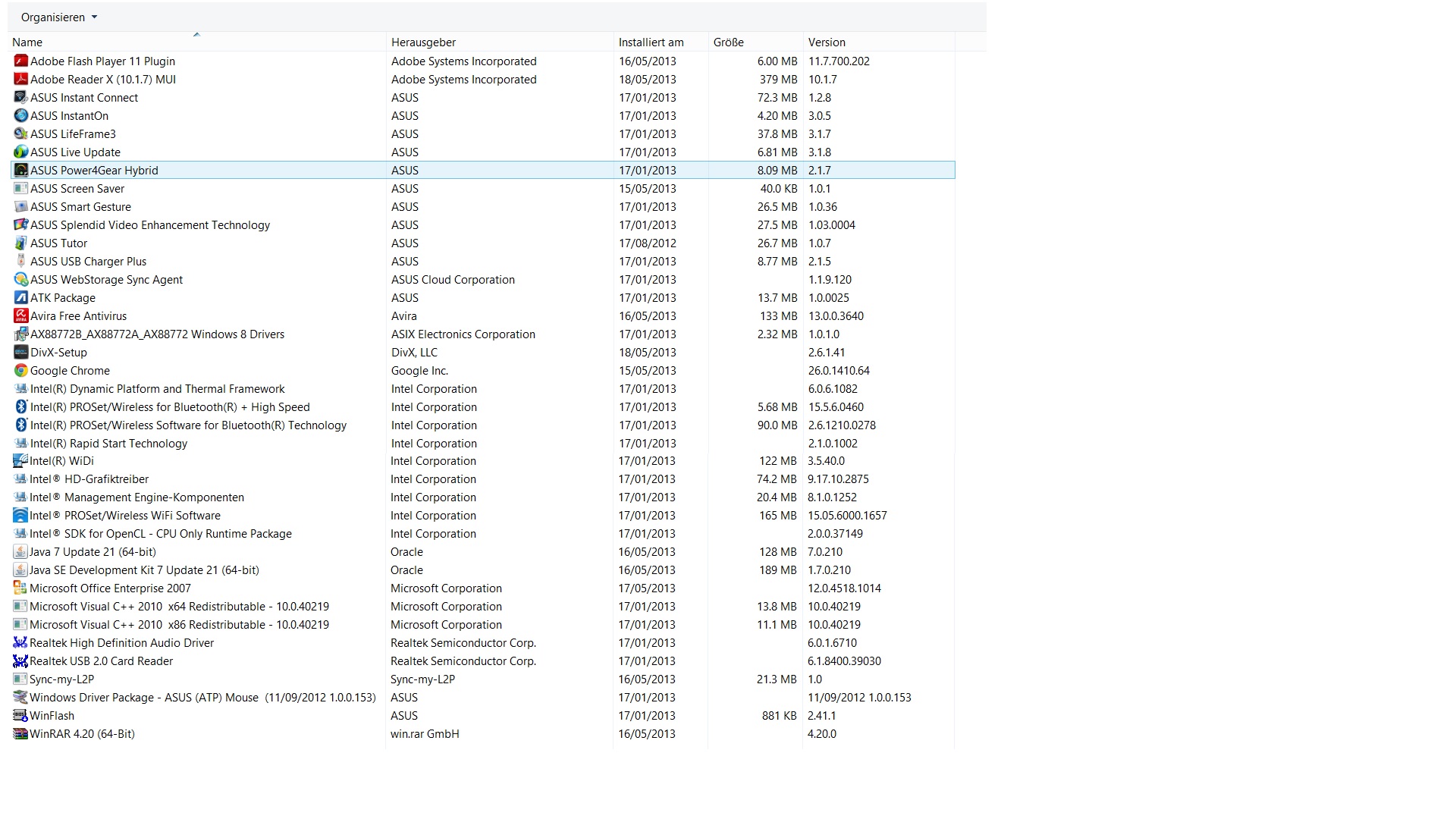Image resolution: width=1456 pixels, height=819 pixels.
Task: Click the Adobe Reader X icon
Action: (x=21, y=79)
